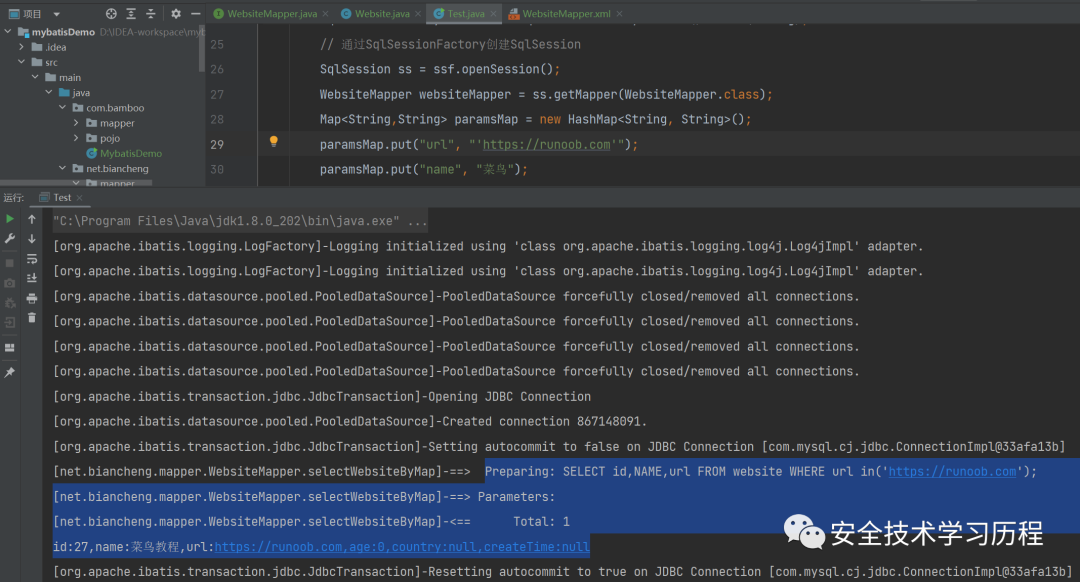
Task: Click the Stop process square icon
Action: click(x=10, y=263)
